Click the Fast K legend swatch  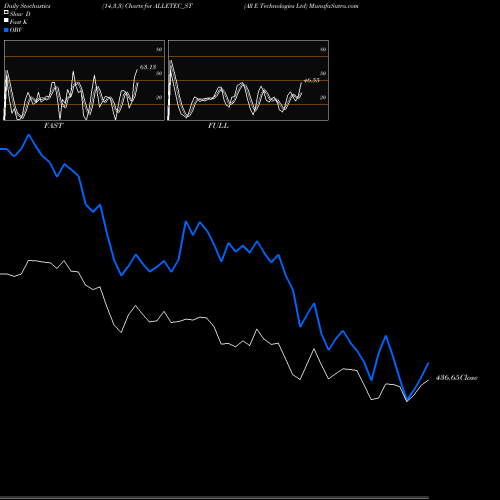pos(6,20)
